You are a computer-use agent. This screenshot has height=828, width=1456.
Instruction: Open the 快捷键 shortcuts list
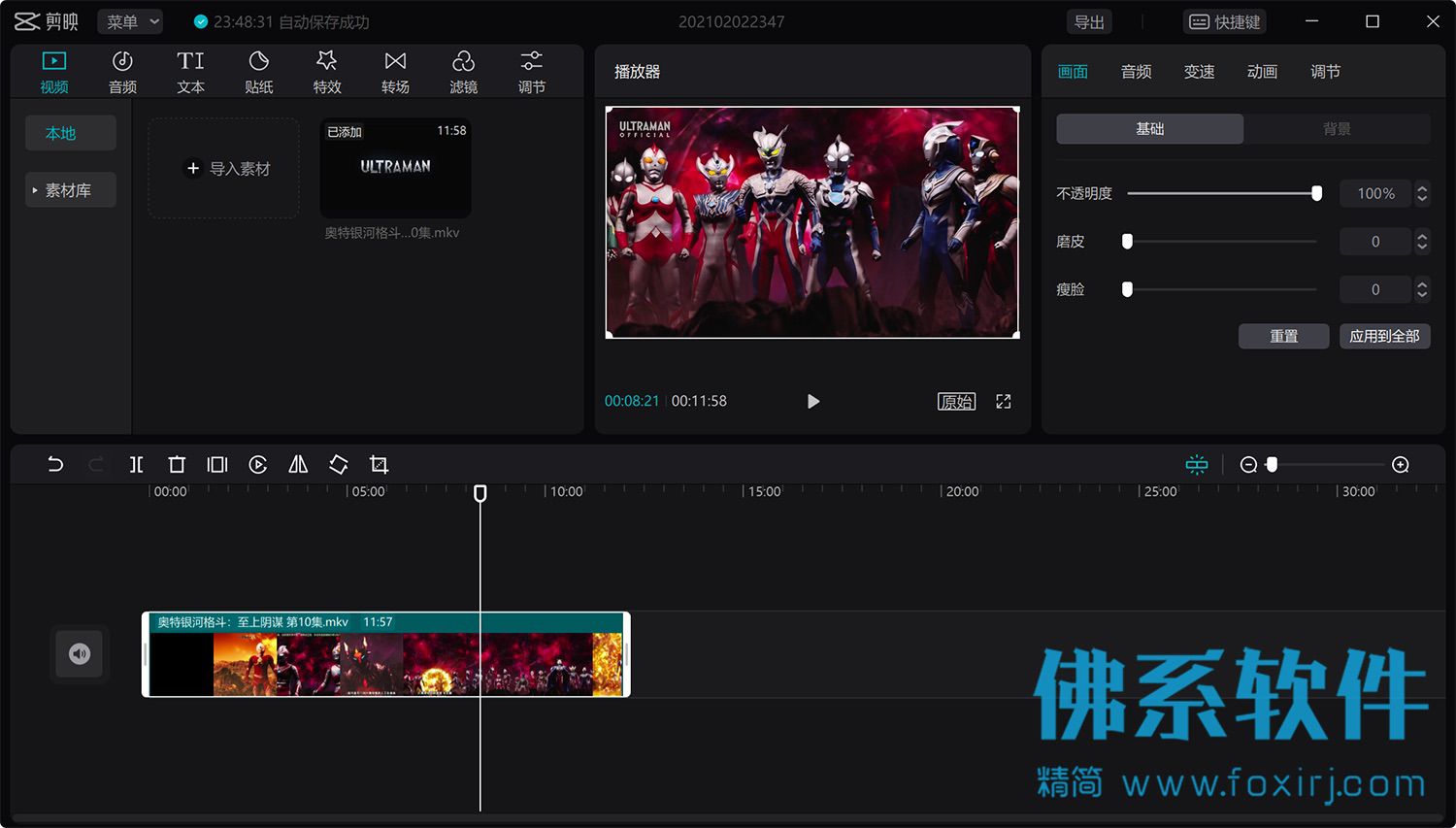point(1225,21)
